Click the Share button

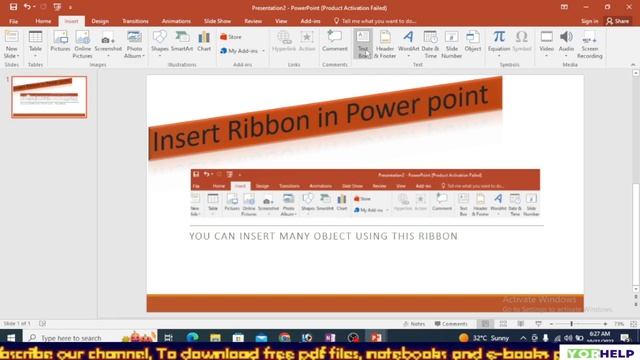618,21
